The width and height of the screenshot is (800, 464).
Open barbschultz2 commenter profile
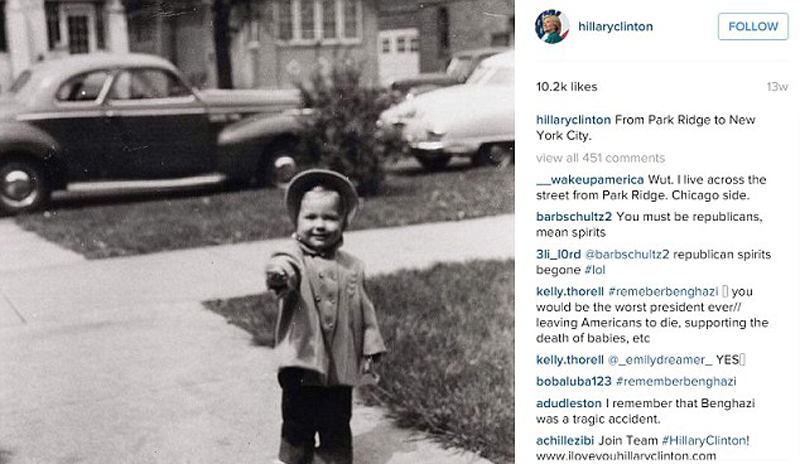[573, 216]
